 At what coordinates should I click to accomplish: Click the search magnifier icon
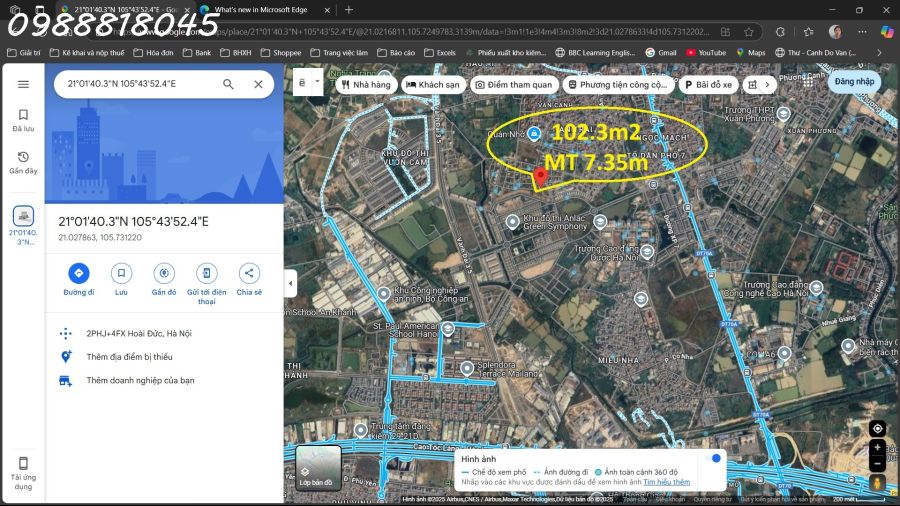229,85
